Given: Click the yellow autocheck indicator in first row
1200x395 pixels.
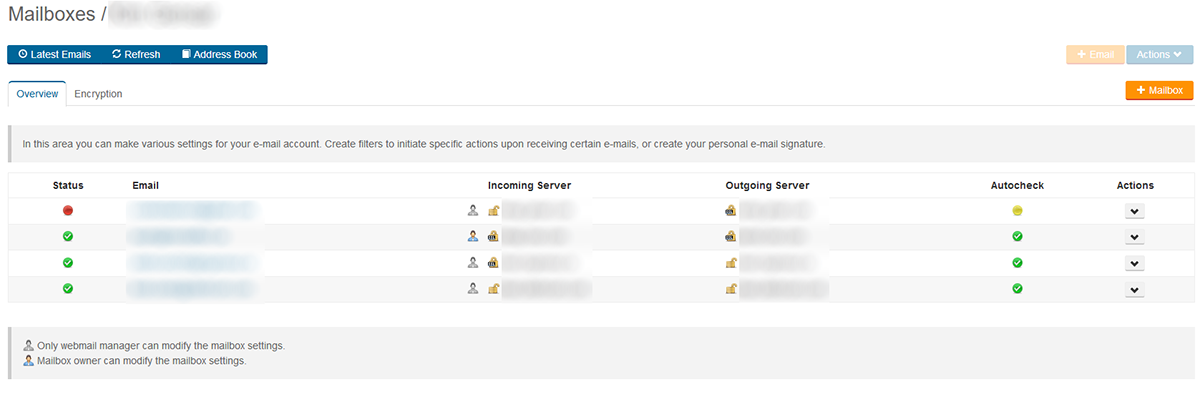Looking at the screenshot, I should pos(1017,211).
